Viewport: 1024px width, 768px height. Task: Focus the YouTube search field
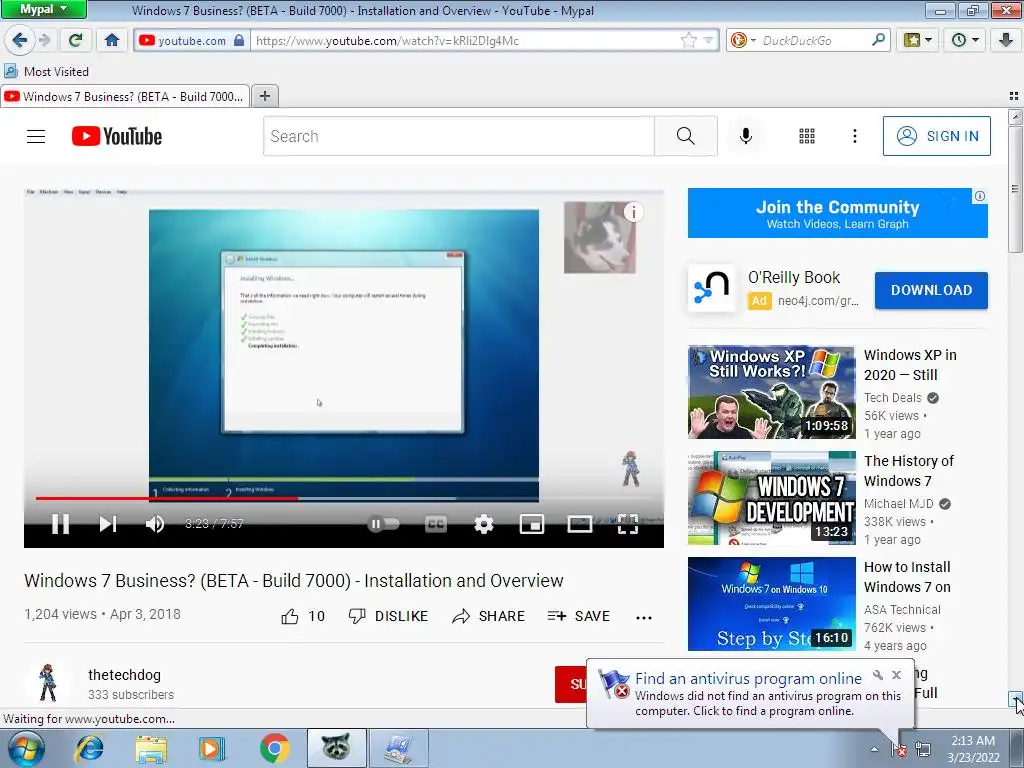point(458,136)
